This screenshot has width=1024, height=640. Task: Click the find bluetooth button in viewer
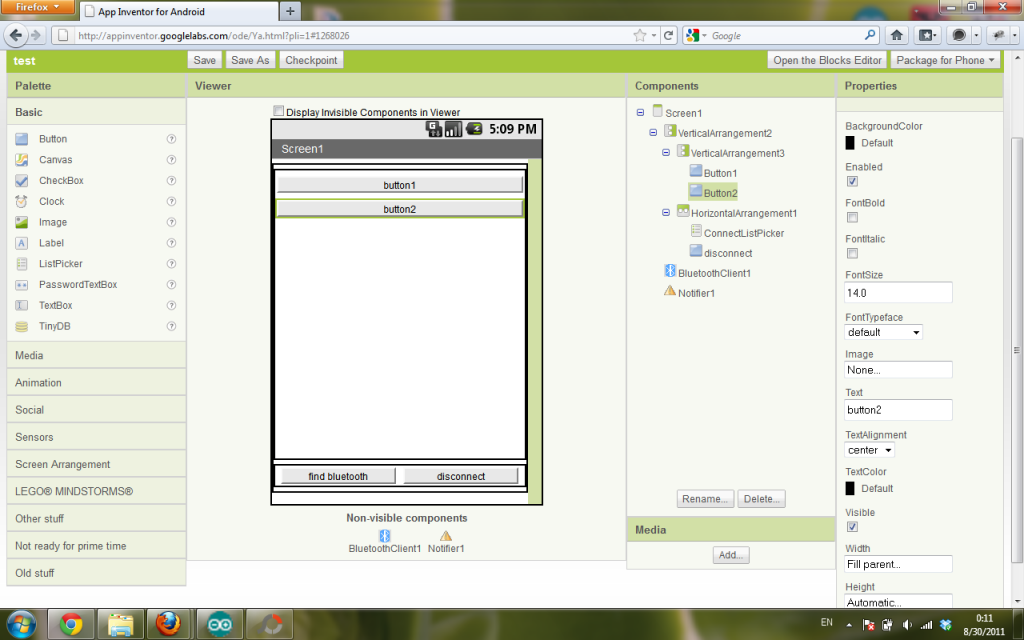coord(338,476)
